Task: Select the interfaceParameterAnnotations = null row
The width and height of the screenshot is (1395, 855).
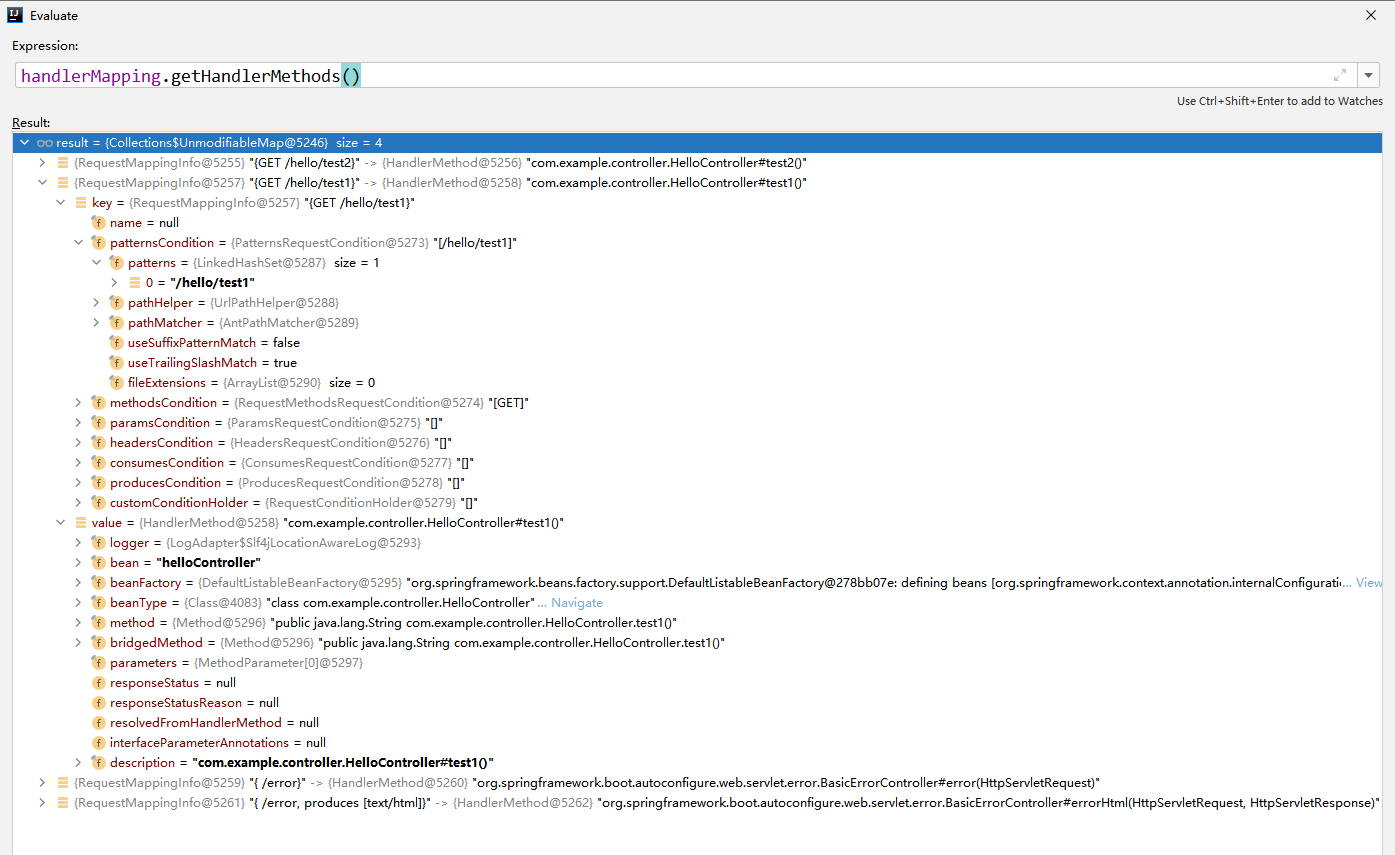Action: coord(698,743)
